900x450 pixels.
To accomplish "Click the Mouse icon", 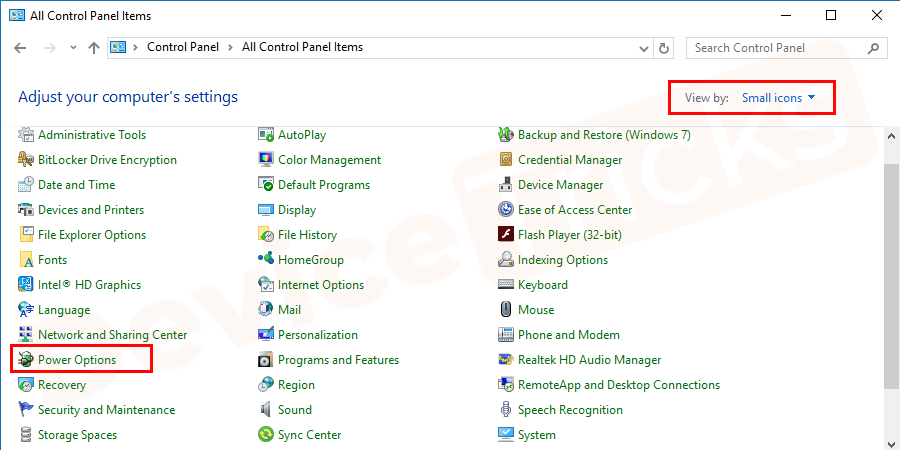I will point(506,310).
